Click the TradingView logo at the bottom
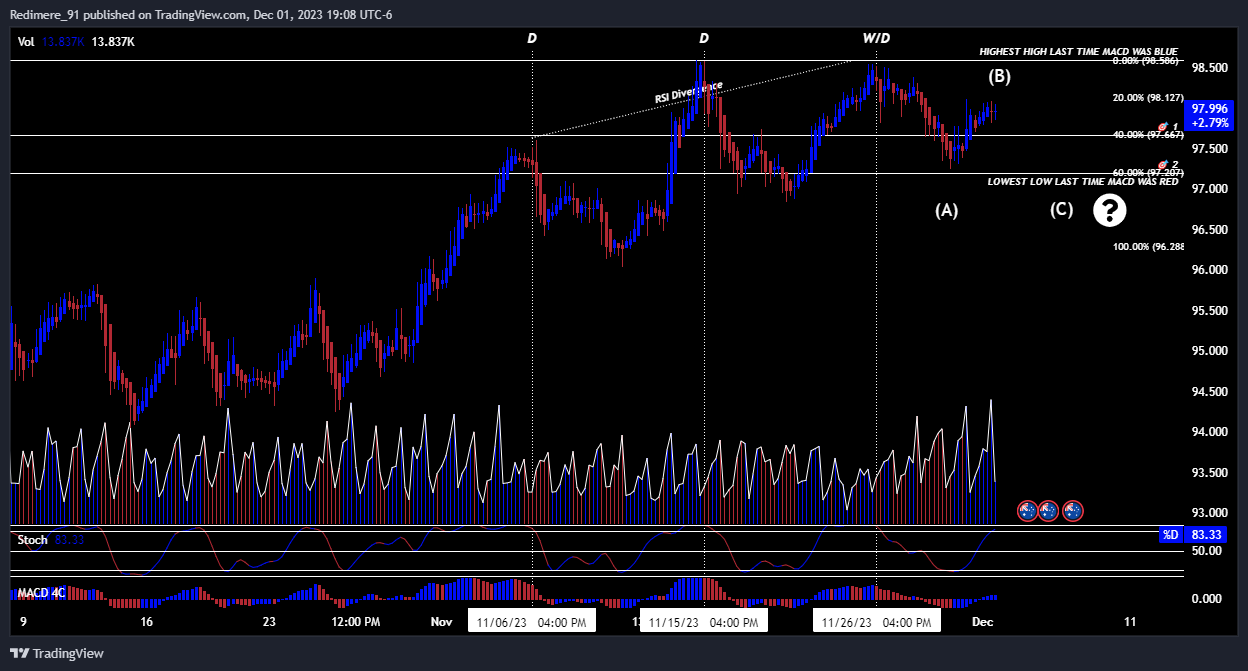The width and height of the screenshot is (1248, 671). tap(57, 653)
